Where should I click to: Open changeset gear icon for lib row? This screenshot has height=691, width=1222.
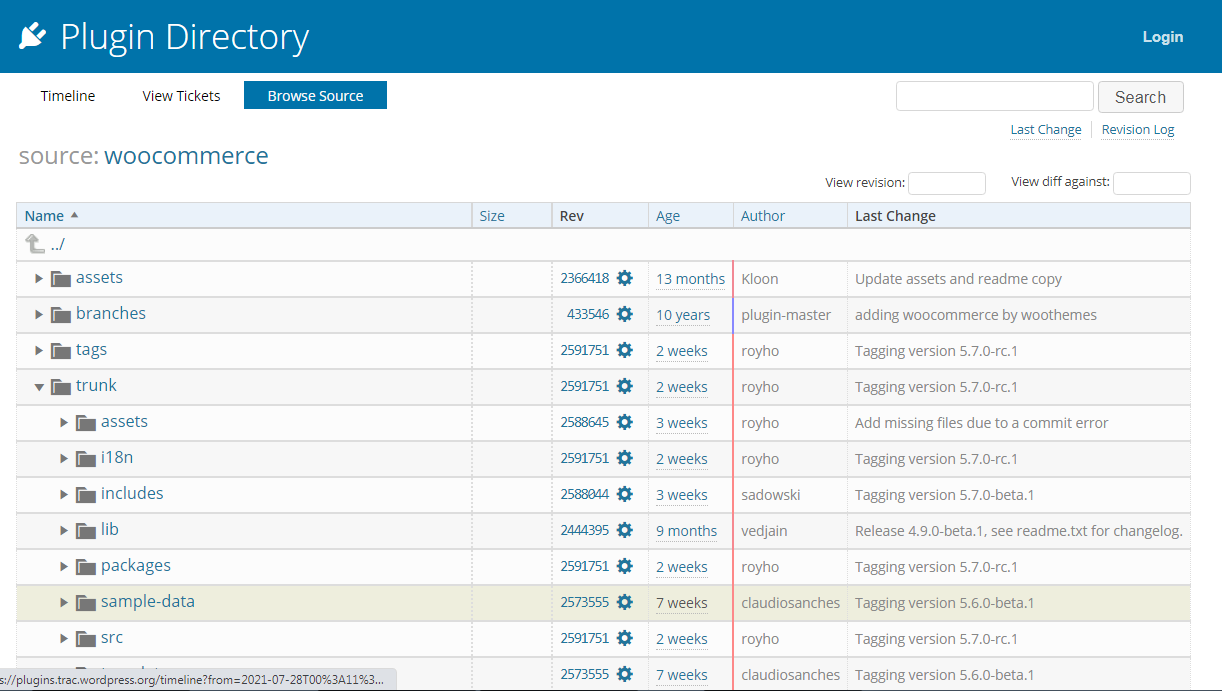click(625, 530)
